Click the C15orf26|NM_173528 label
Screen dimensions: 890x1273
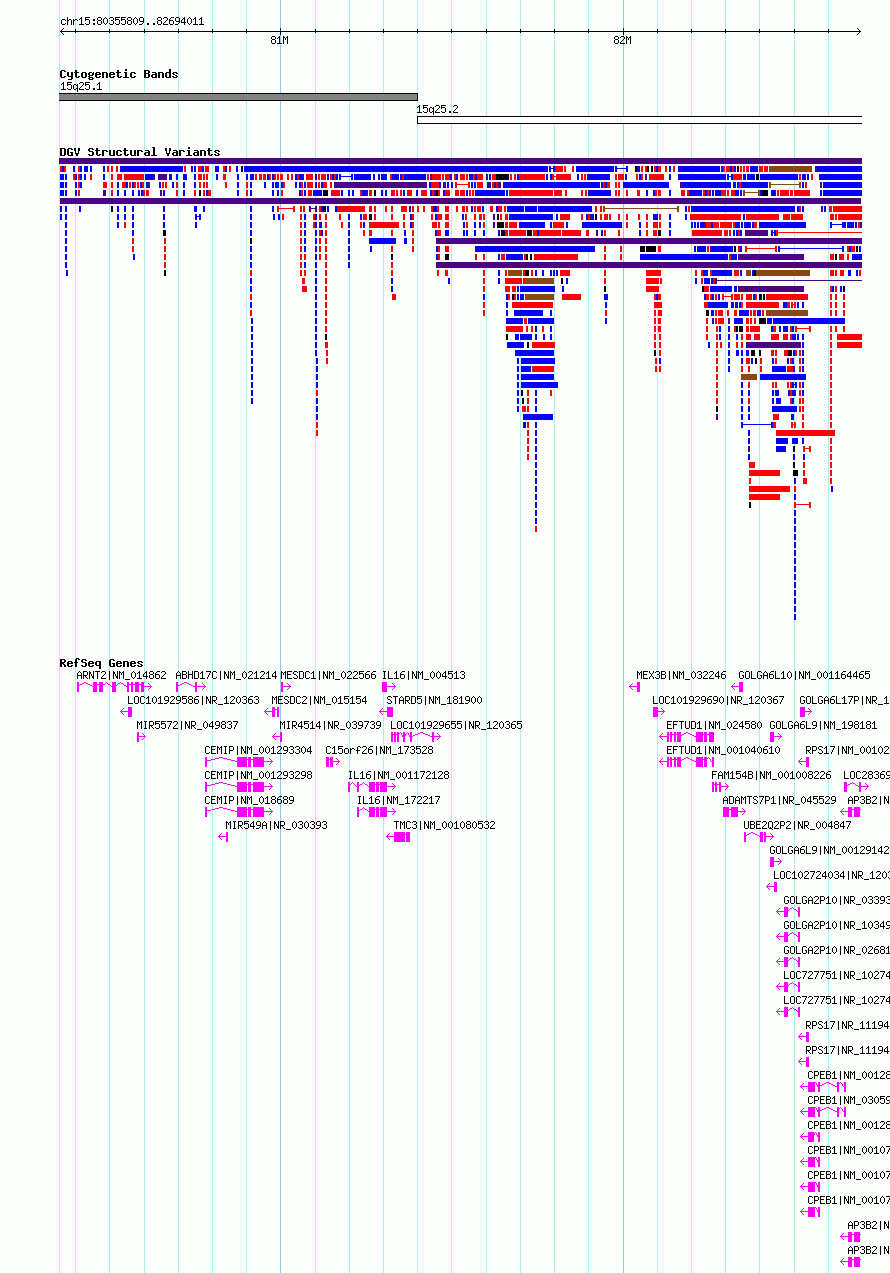(x=380, y=750)
